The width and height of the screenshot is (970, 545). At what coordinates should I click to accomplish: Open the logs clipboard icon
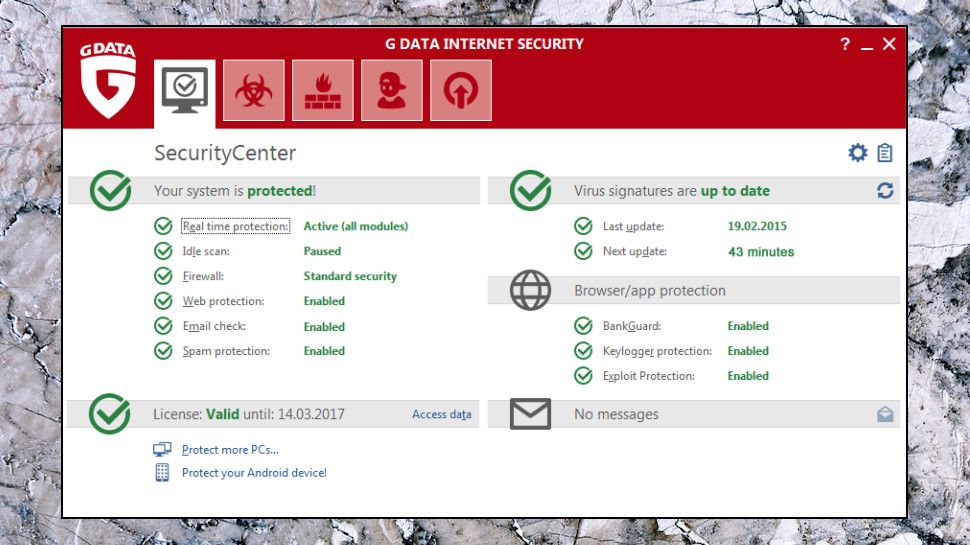(885, 153)
